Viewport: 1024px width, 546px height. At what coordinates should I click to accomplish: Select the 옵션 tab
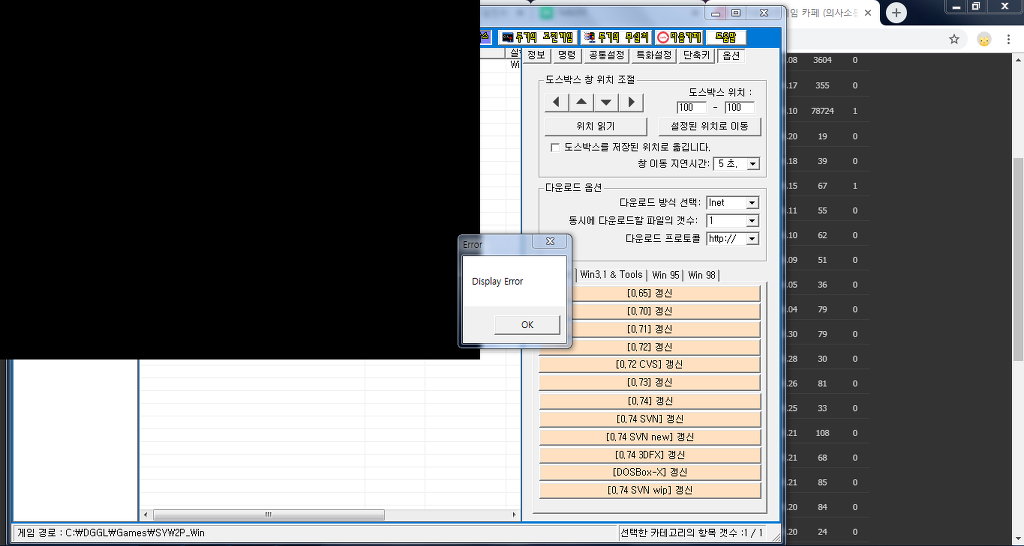click(x=731, y=56)
